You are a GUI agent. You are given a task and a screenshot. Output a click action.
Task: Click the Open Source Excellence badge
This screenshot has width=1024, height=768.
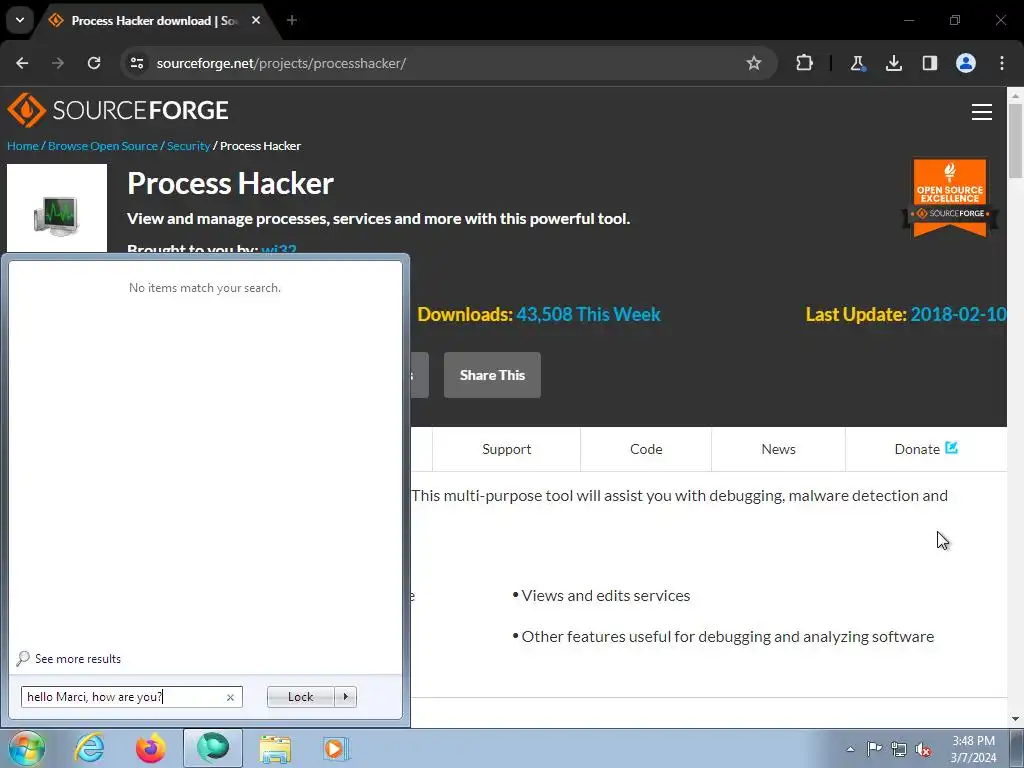950,198
